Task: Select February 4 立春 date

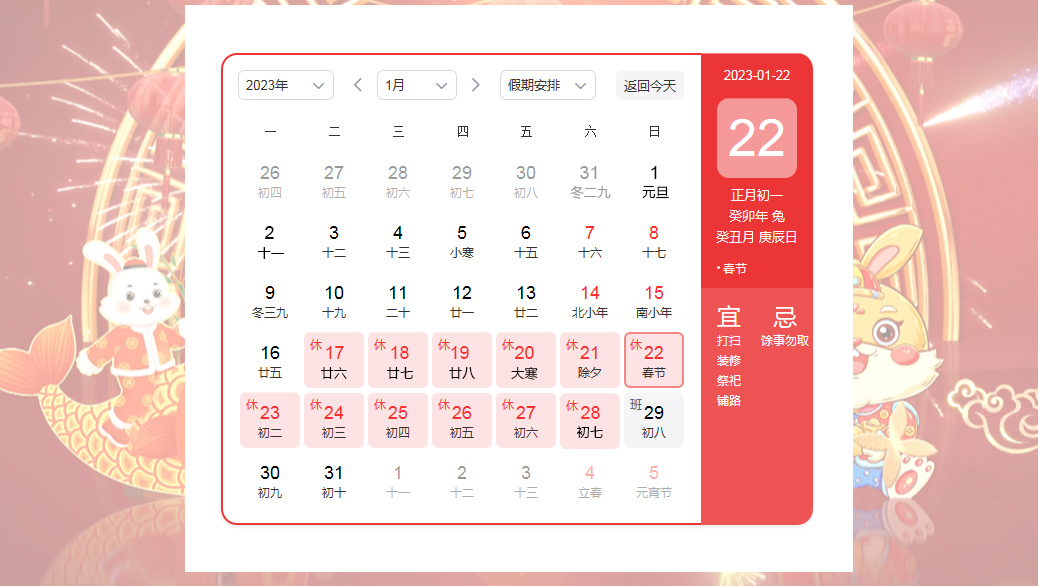Action: click(x=590, y=481)
